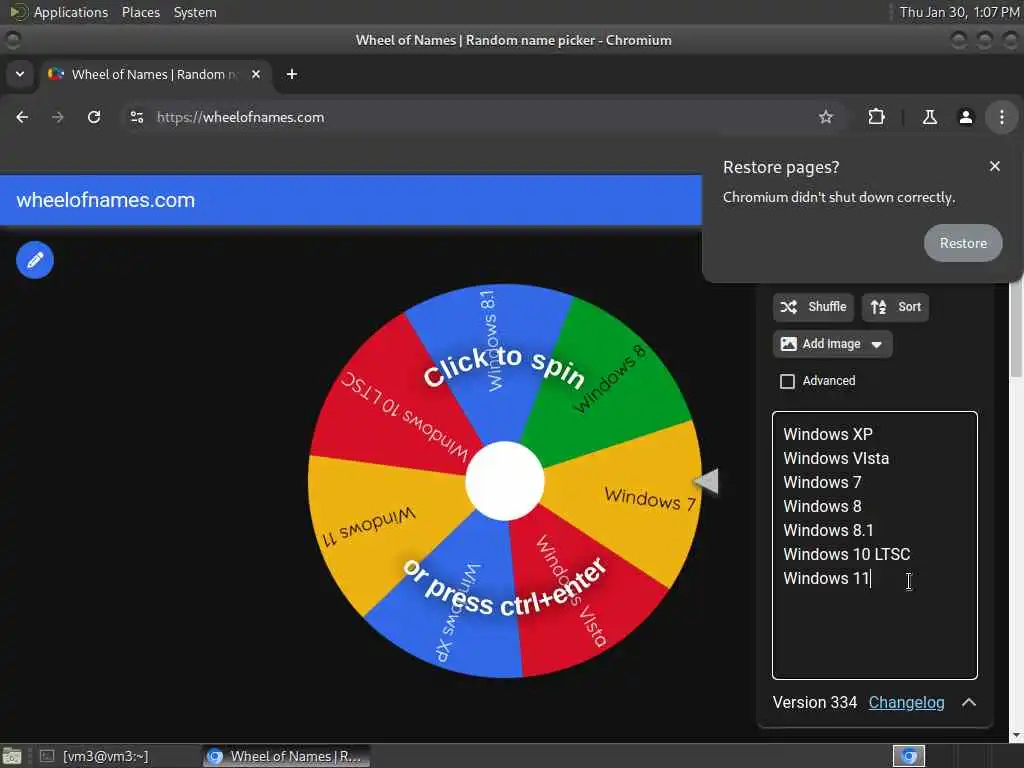This screenshot has height=768, width=1024.
Task: Click the red Windows 10 LTSC slice
Action: click(x=398, y=405)
